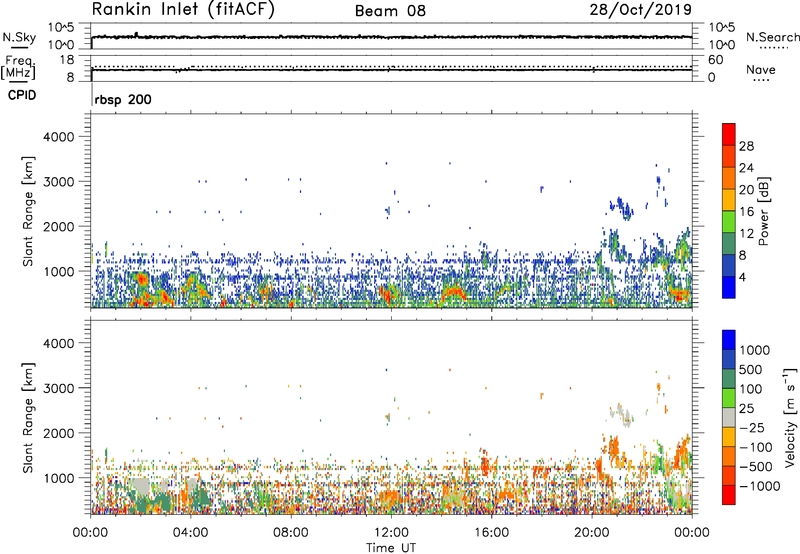Click the solid line sample under "N.Sky"
800x554 pixels.
click(x=19, y=47)
